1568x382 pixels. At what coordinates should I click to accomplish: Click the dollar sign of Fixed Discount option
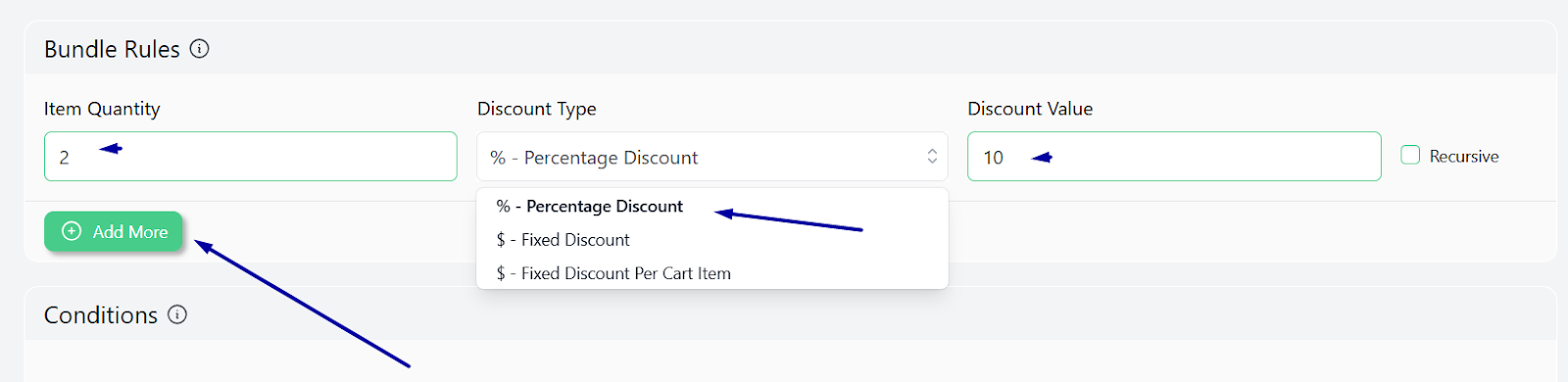coord(501,240)
